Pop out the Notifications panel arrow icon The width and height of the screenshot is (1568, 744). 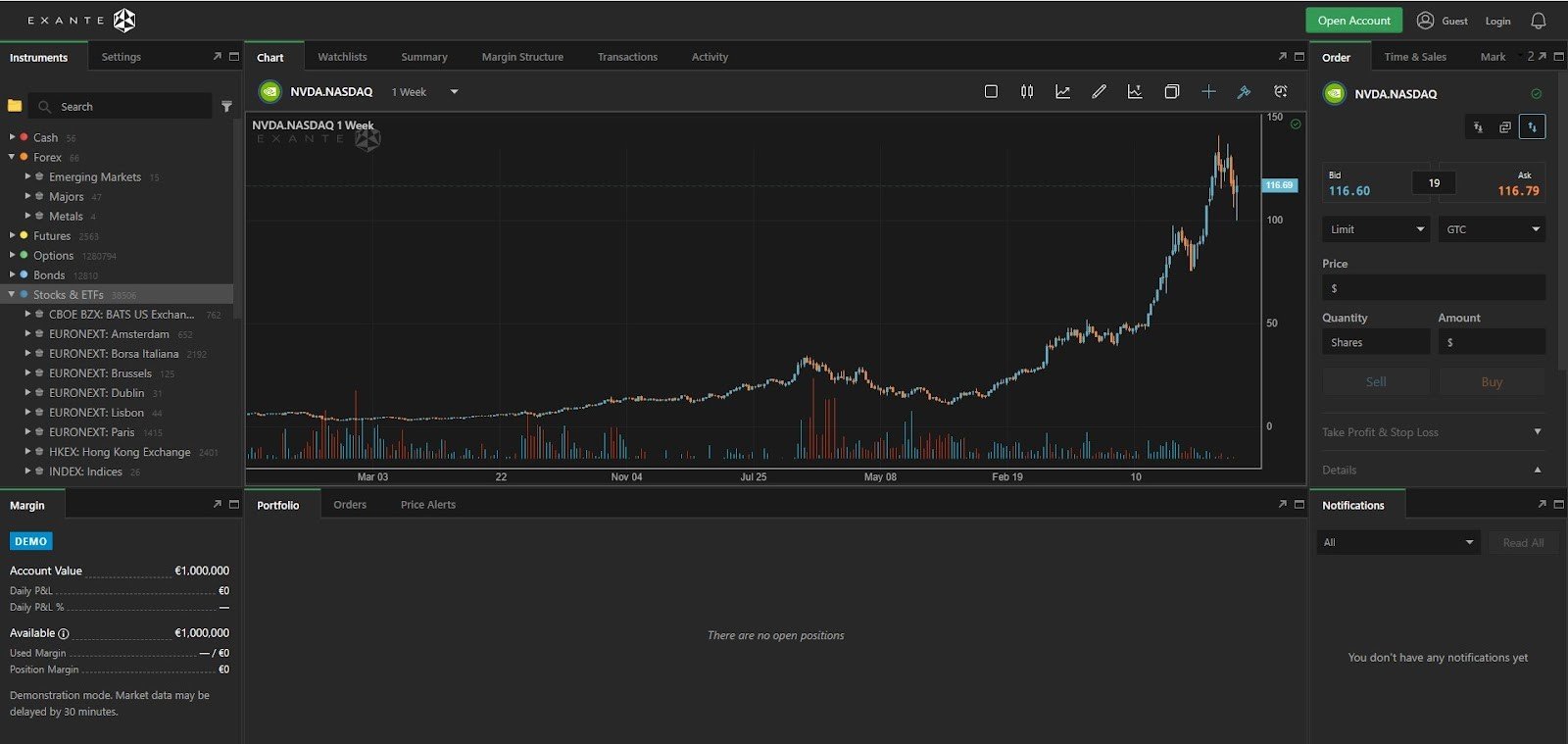1542,504
